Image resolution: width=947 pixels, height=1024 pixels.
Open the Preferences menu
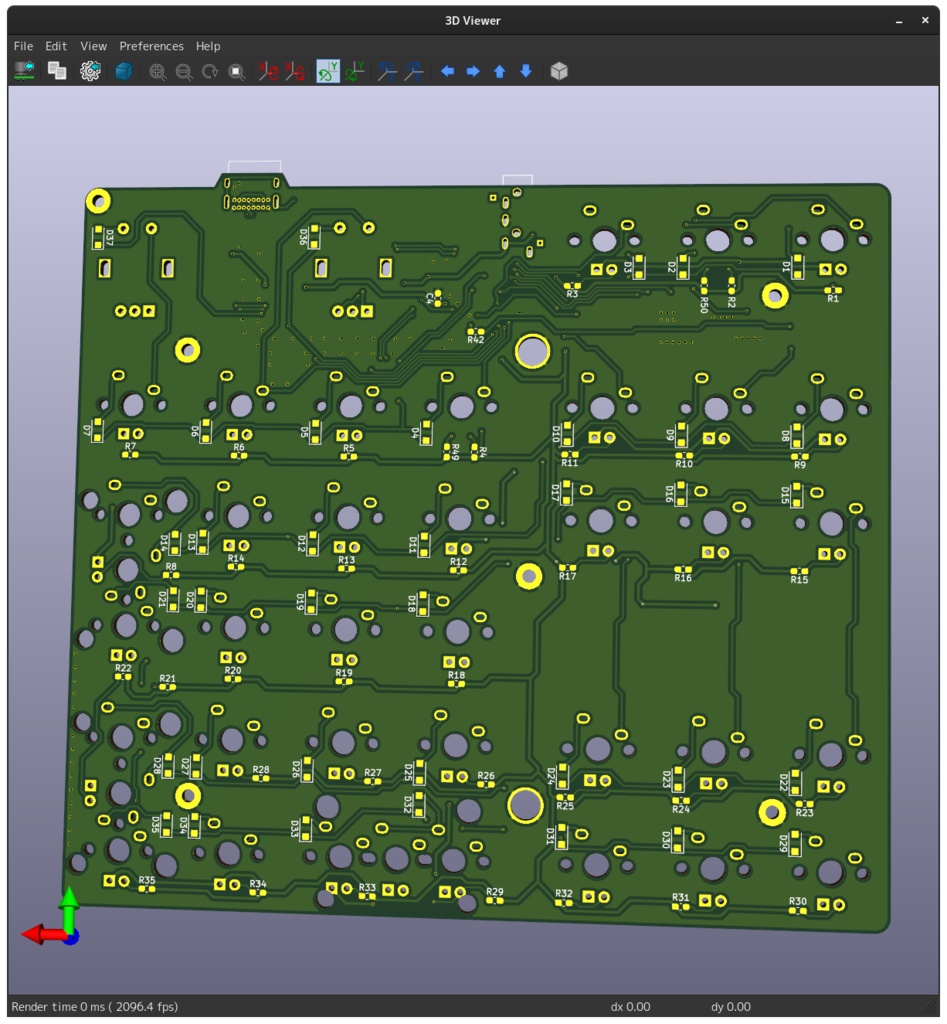151,46
